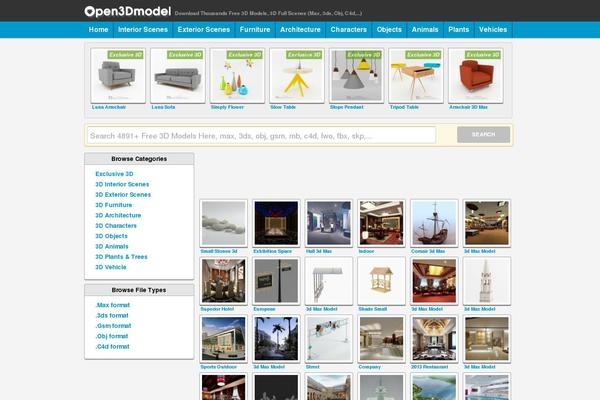
Task: Open Objects in the top navigation
Action: point(389,29)
